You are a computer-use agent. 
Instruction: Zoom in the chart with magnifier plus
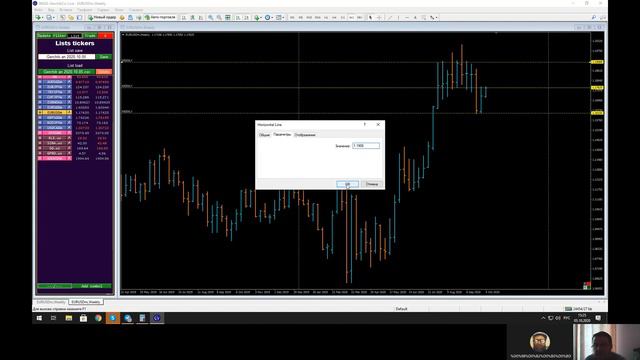[211, 18]
